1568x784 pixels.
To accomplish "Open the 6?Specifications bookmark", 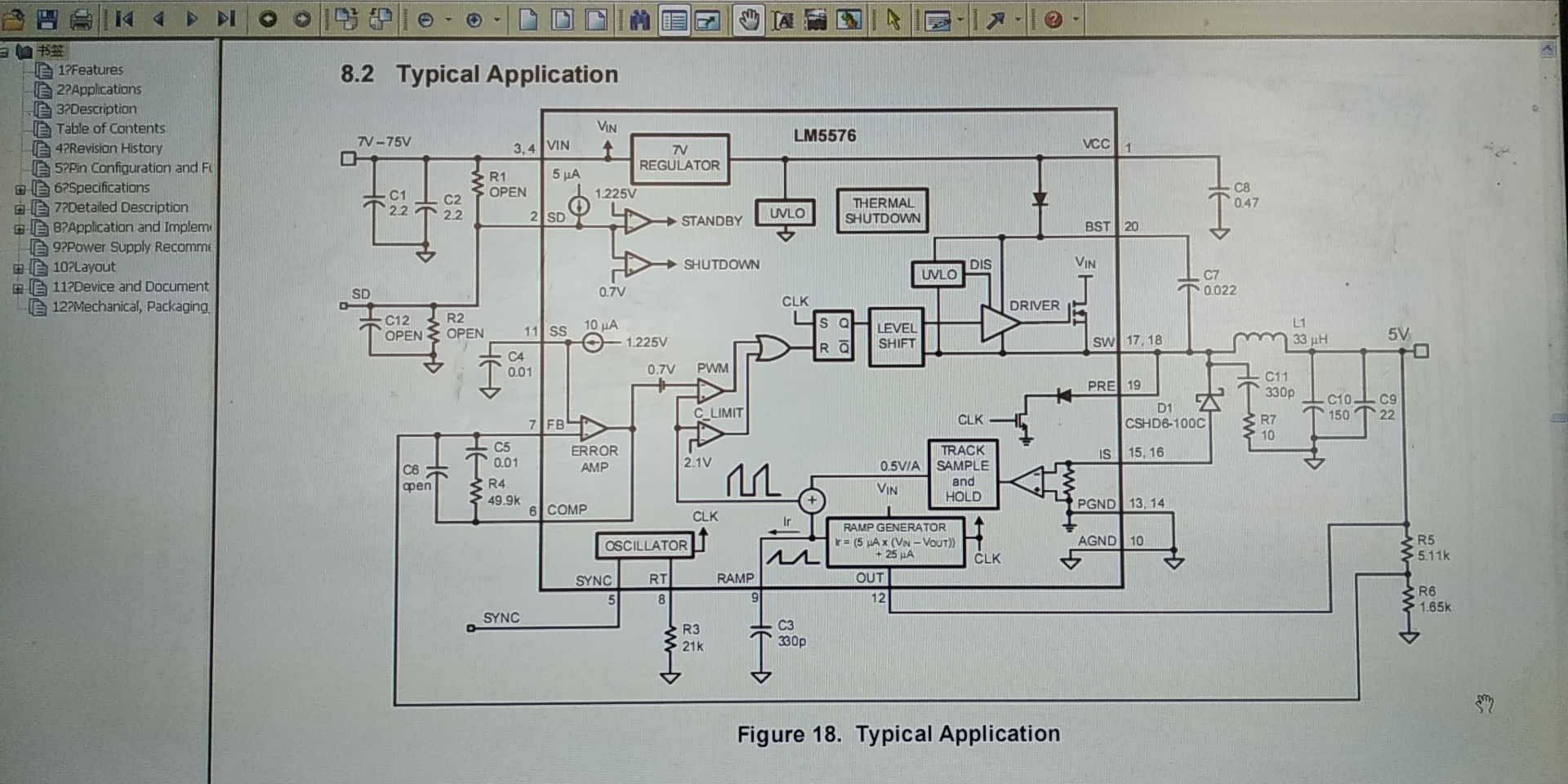I will pos(102,188).
